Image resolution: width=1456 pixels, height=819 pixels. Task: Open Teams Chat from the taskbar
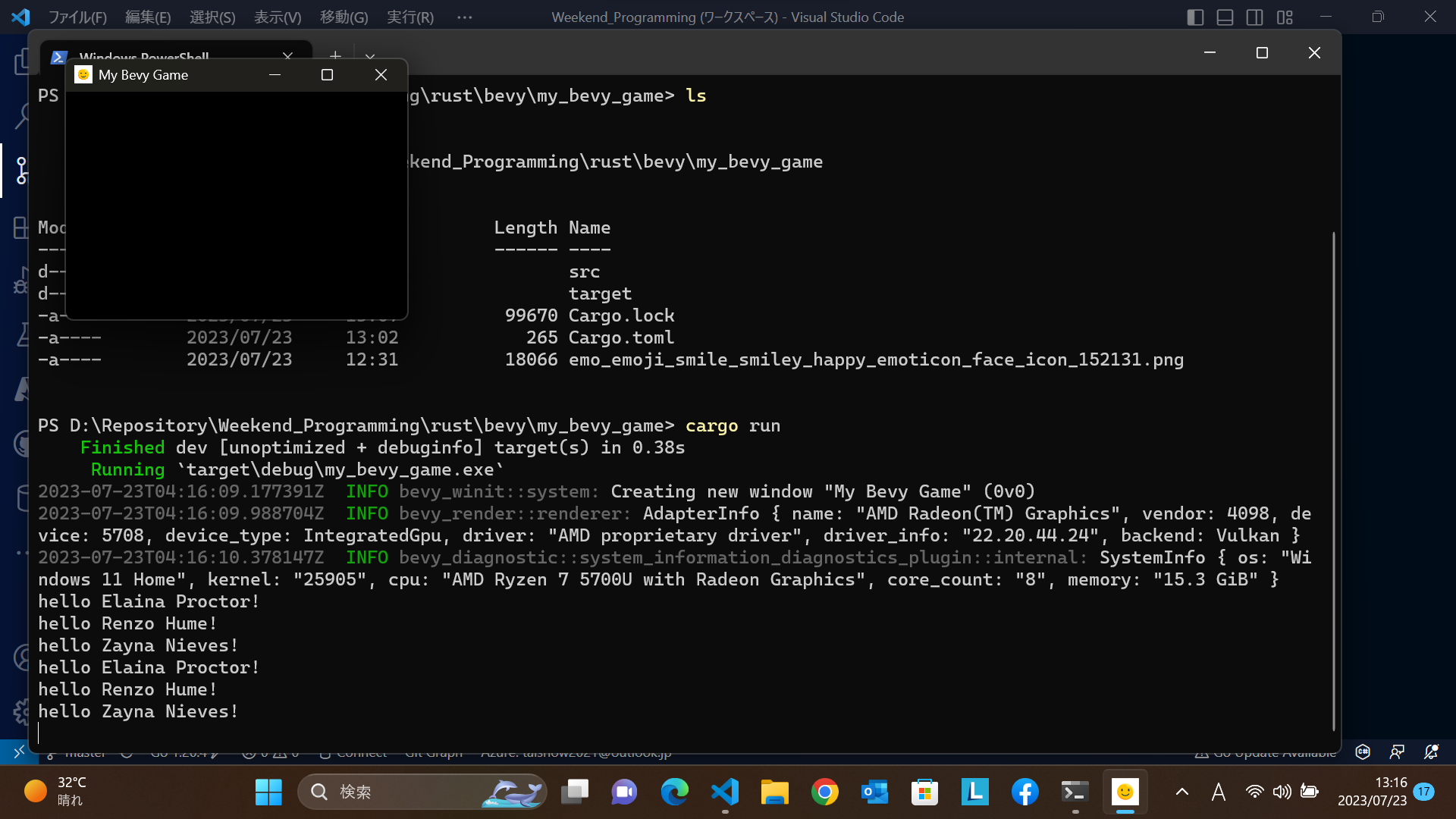click(x=624, y=792)
